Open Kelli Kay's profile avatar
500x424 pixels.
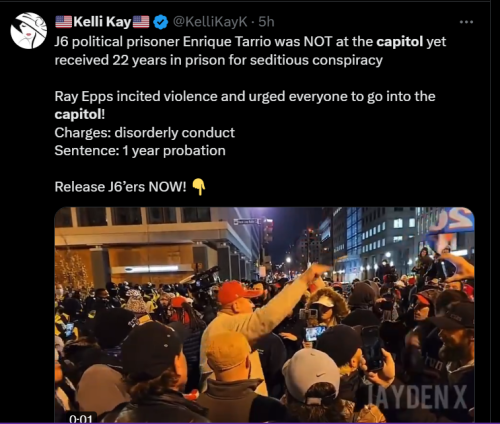click(x=29, y=31)
